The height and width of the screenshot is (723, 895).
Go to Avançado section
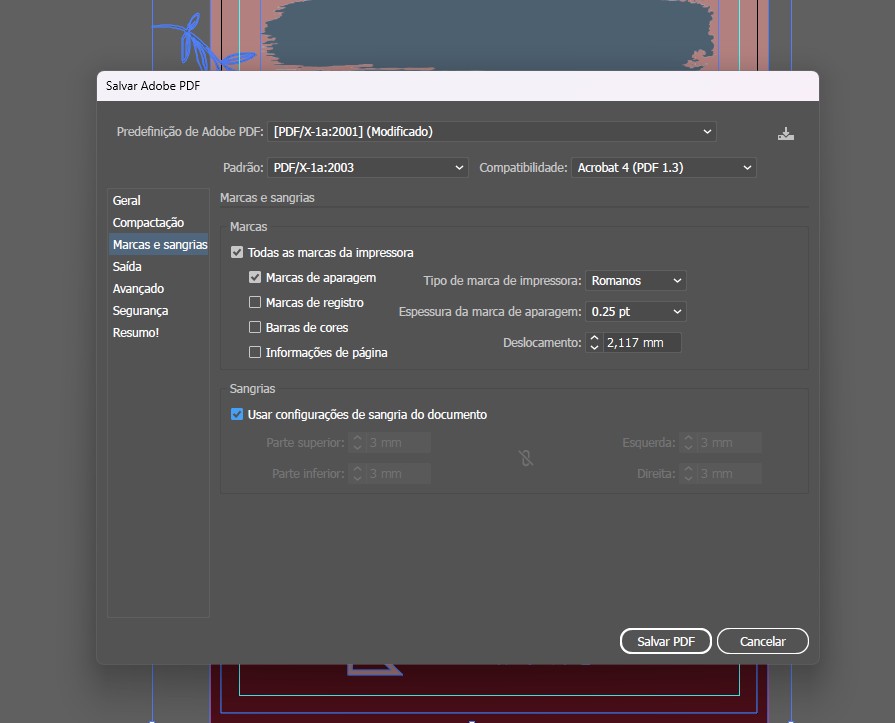coord(158,289)
